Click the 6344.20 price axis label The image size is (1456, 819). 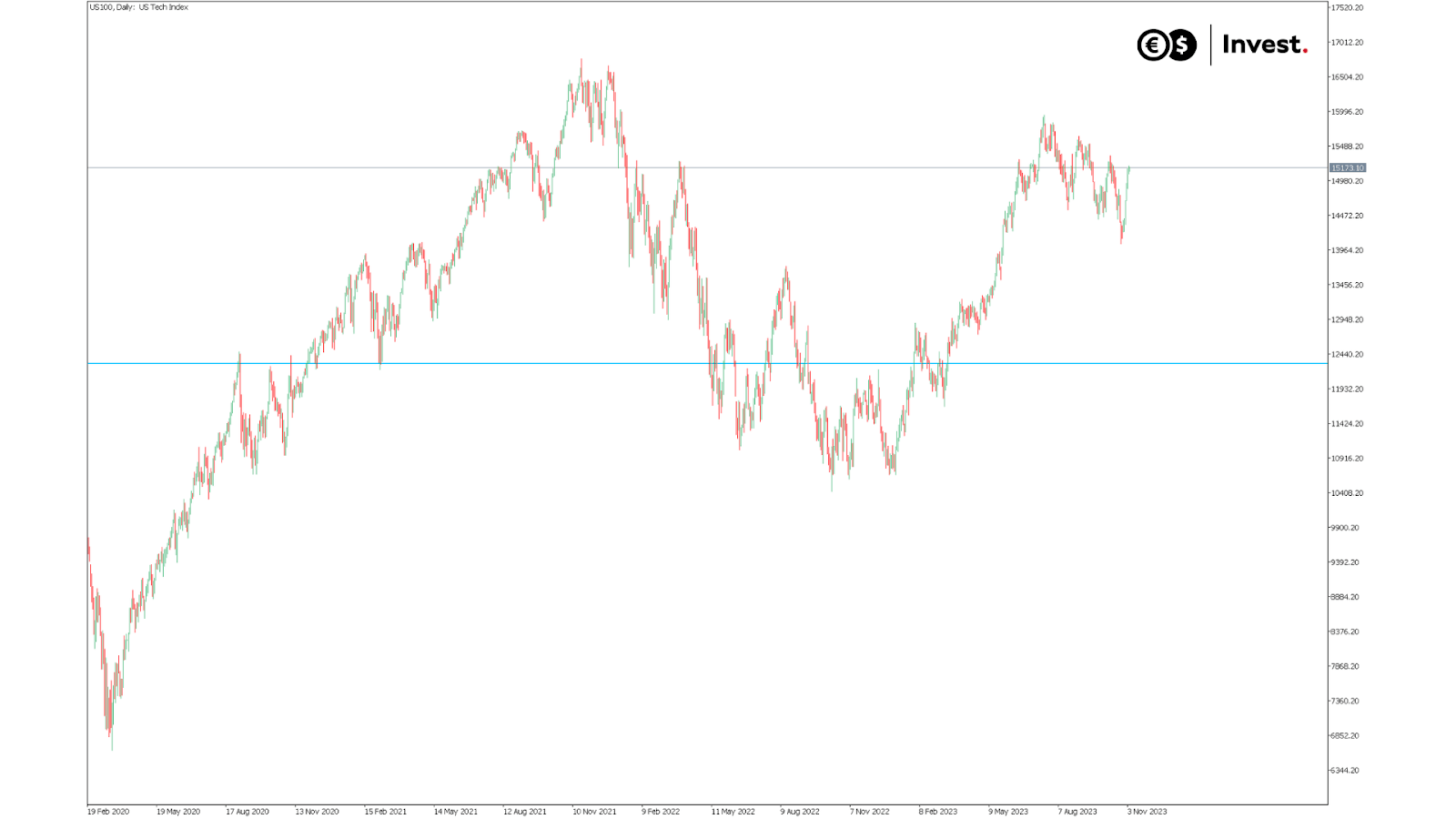[x=1347, y=771]
